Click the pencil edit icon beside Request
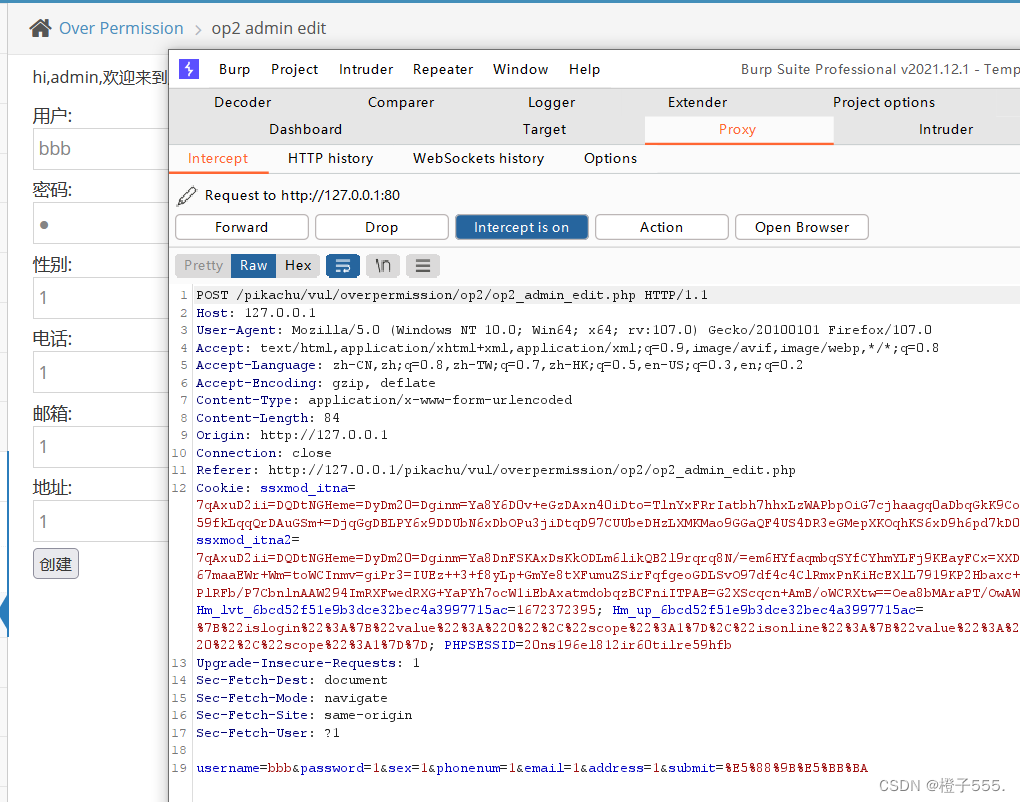 [x=187, y=195]
